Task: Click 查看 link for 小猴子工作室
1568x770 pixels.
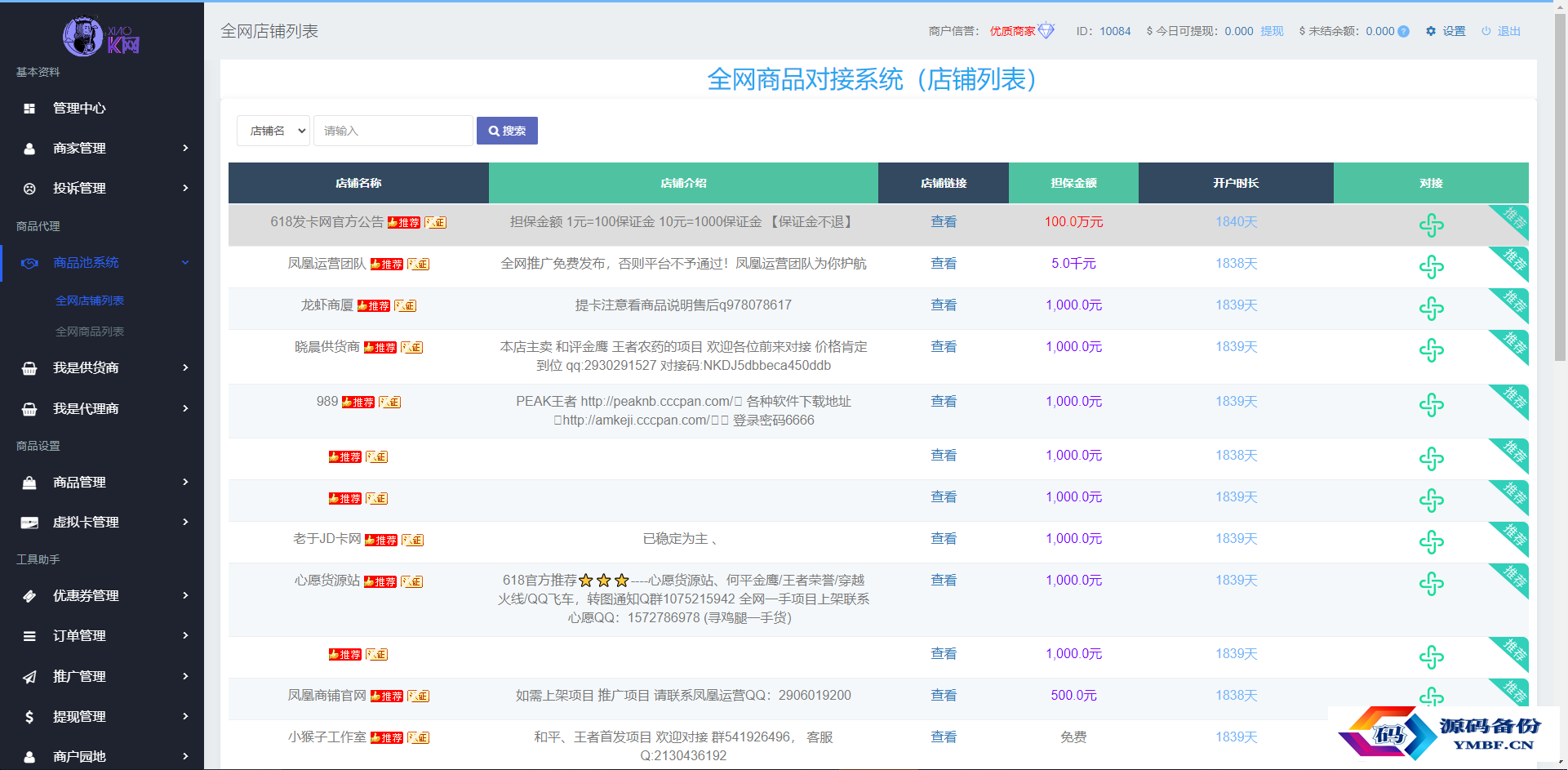Action: click(944, 737)
